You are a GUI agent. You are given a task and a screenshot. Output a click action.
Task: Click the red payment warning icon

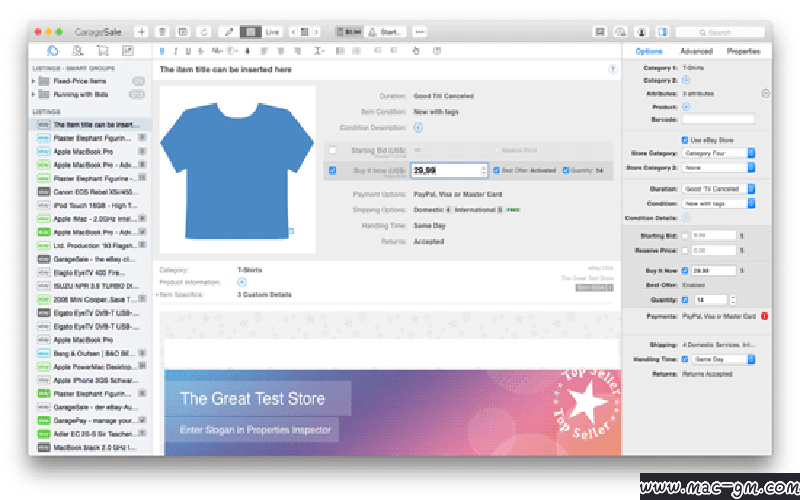click(764, 316)
